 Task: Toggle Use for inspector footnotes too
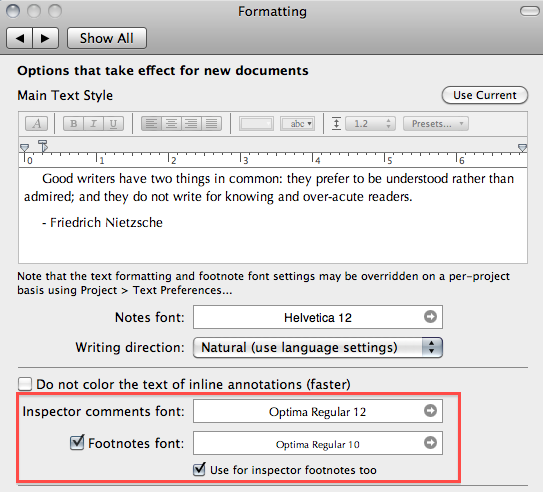click(199, 469)
